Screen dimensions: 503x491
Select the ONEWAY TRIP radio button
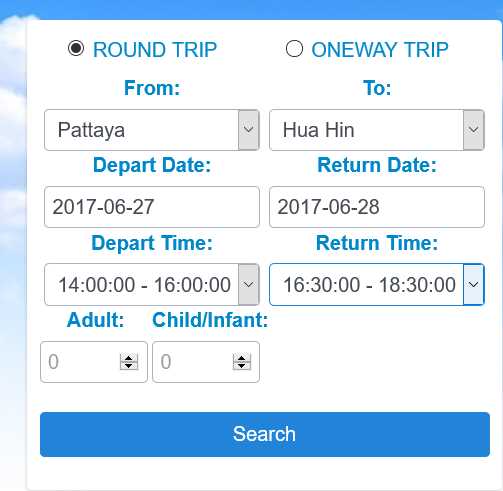coord(294,49)
